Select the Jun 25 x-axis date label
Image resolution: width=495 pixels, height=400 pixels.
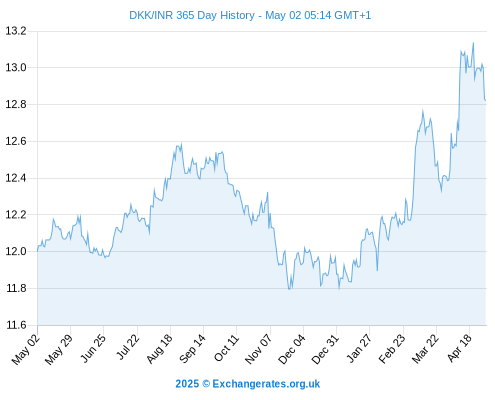pyautogui.click(x=93, y=348)
